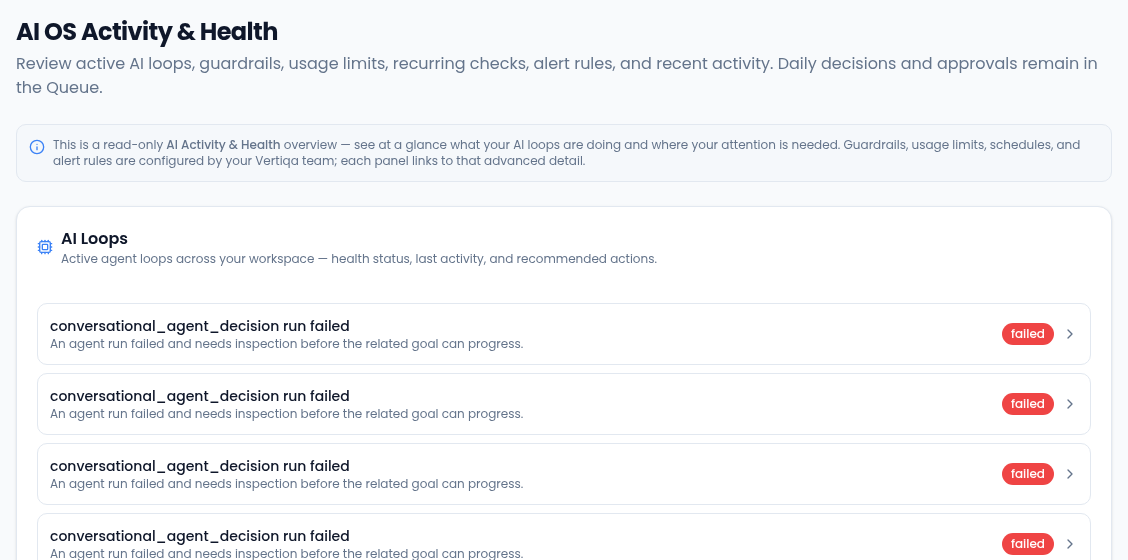
Task: Expand the fourth failed run row chevron
Action: tap(1070, 543)
